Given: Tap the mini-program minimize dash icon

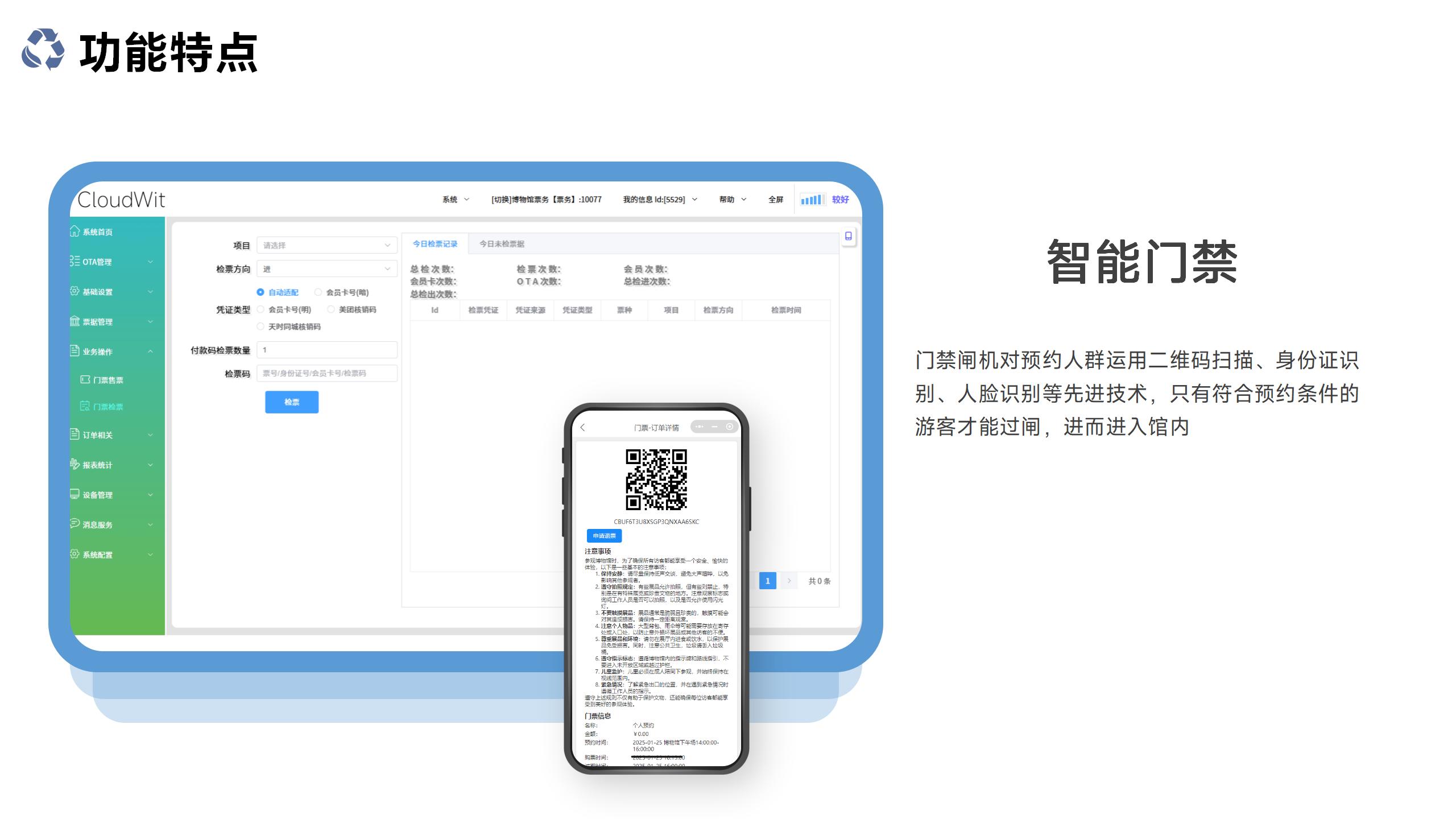Looking at the screenshot, I should click(715, 427).
